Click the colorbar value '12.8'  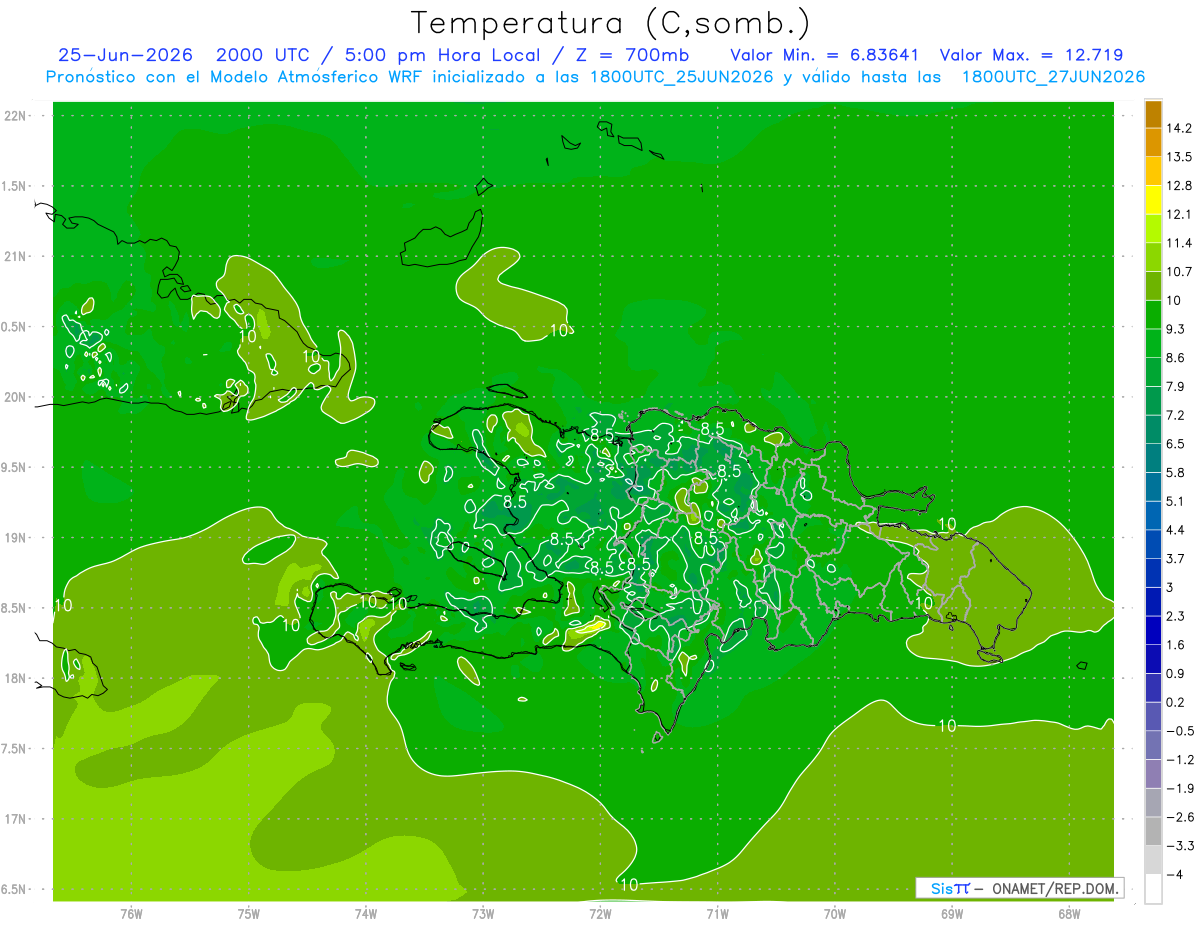point(1180,186)
